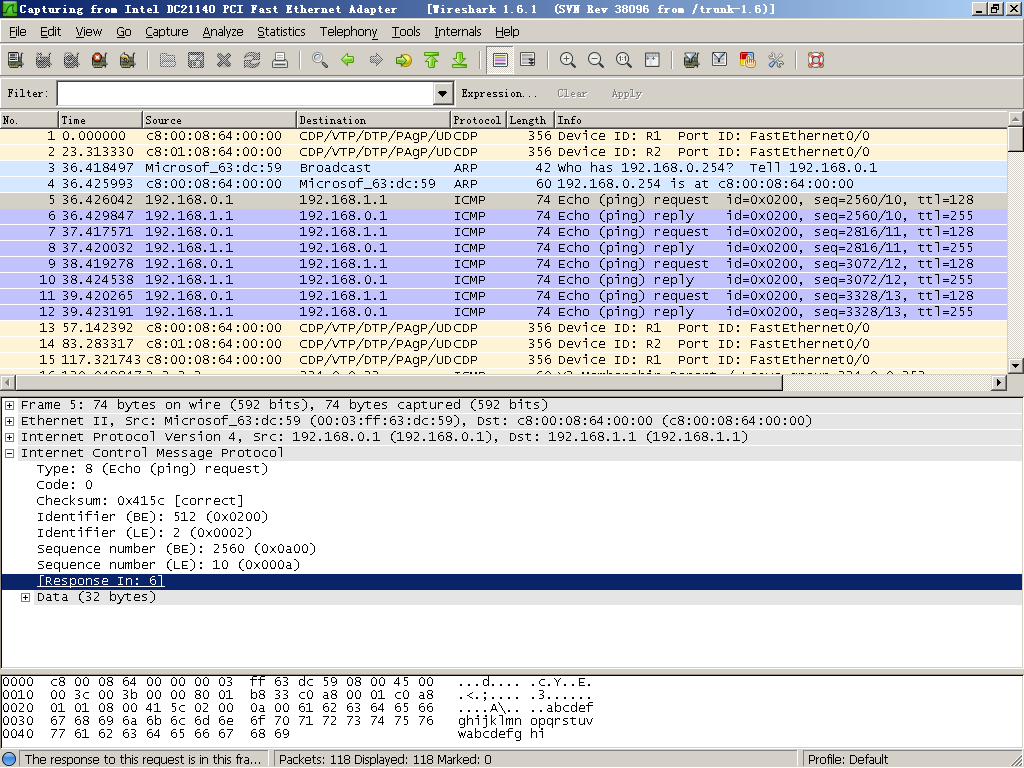Restart the running live capture
This screenshot has width=1024, height=768.
pos(127,61)
